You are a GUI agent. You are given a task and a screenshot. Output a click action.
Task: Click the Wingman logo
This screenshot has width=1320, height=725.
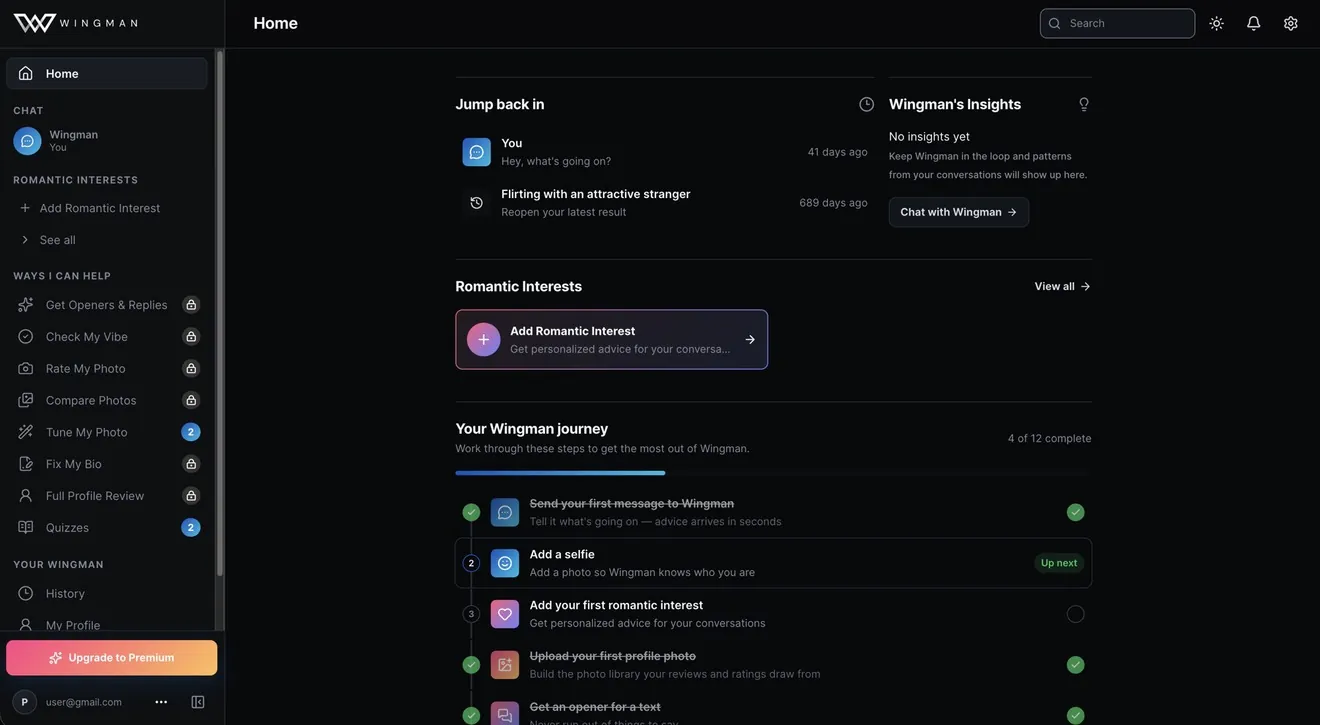(x=76, y=23)
